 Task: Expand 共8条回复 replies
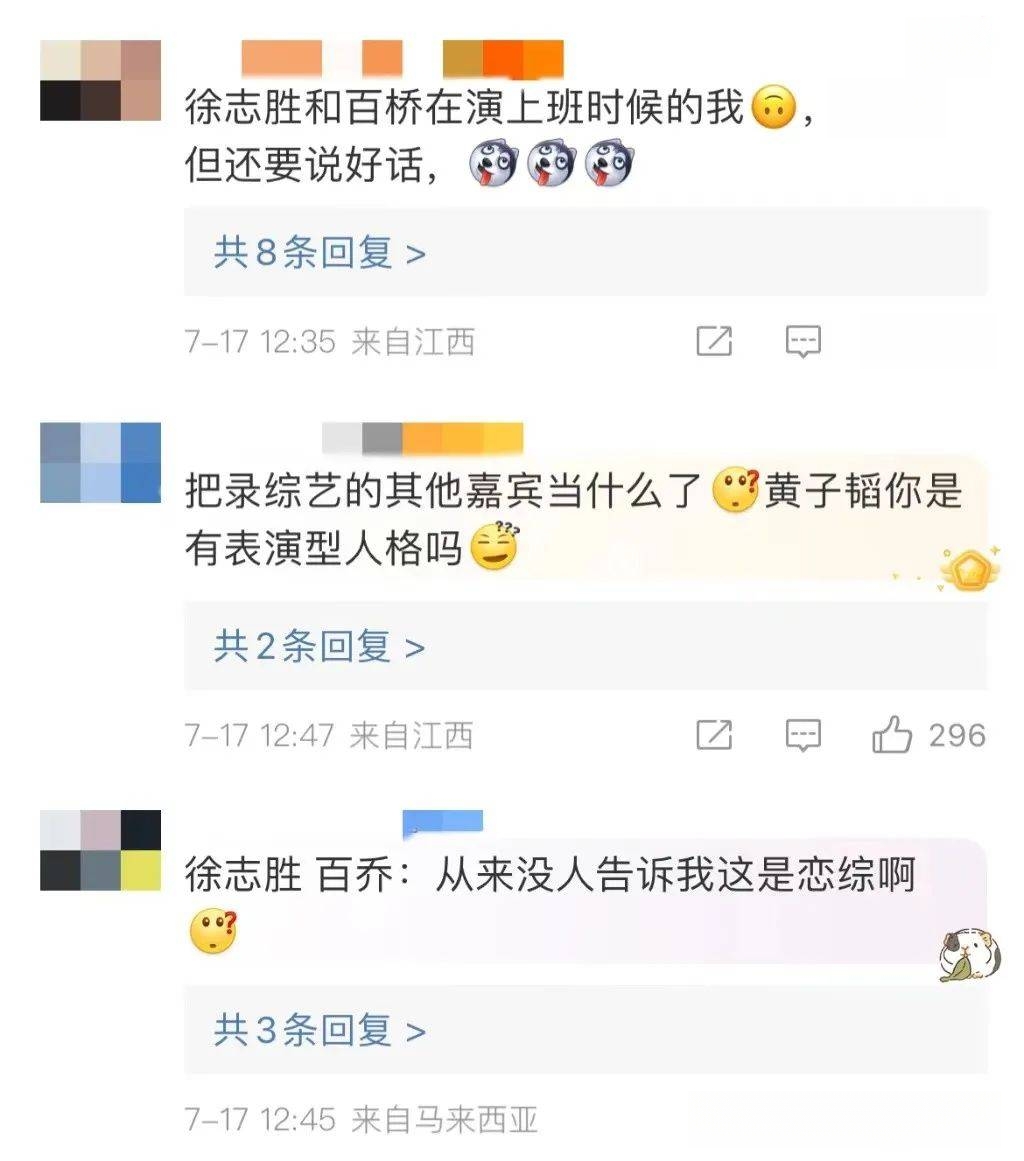pyautogui.click(x=320, y=253)
